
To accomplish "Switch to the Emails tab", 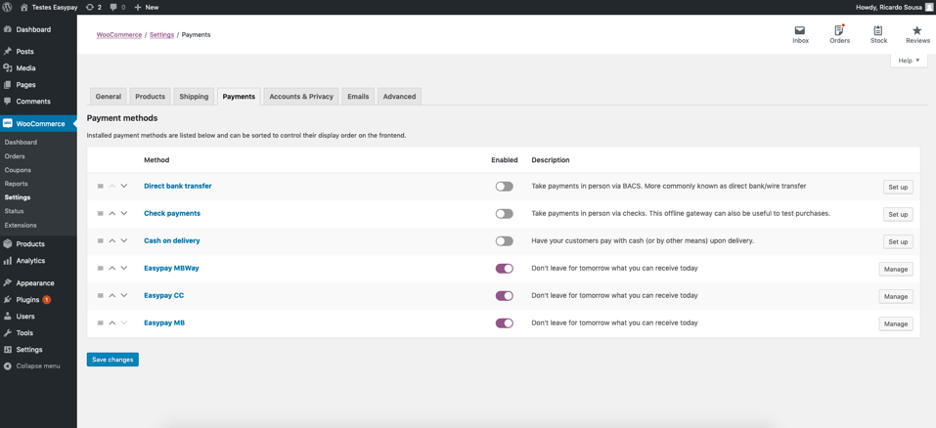I will [358, 96].
